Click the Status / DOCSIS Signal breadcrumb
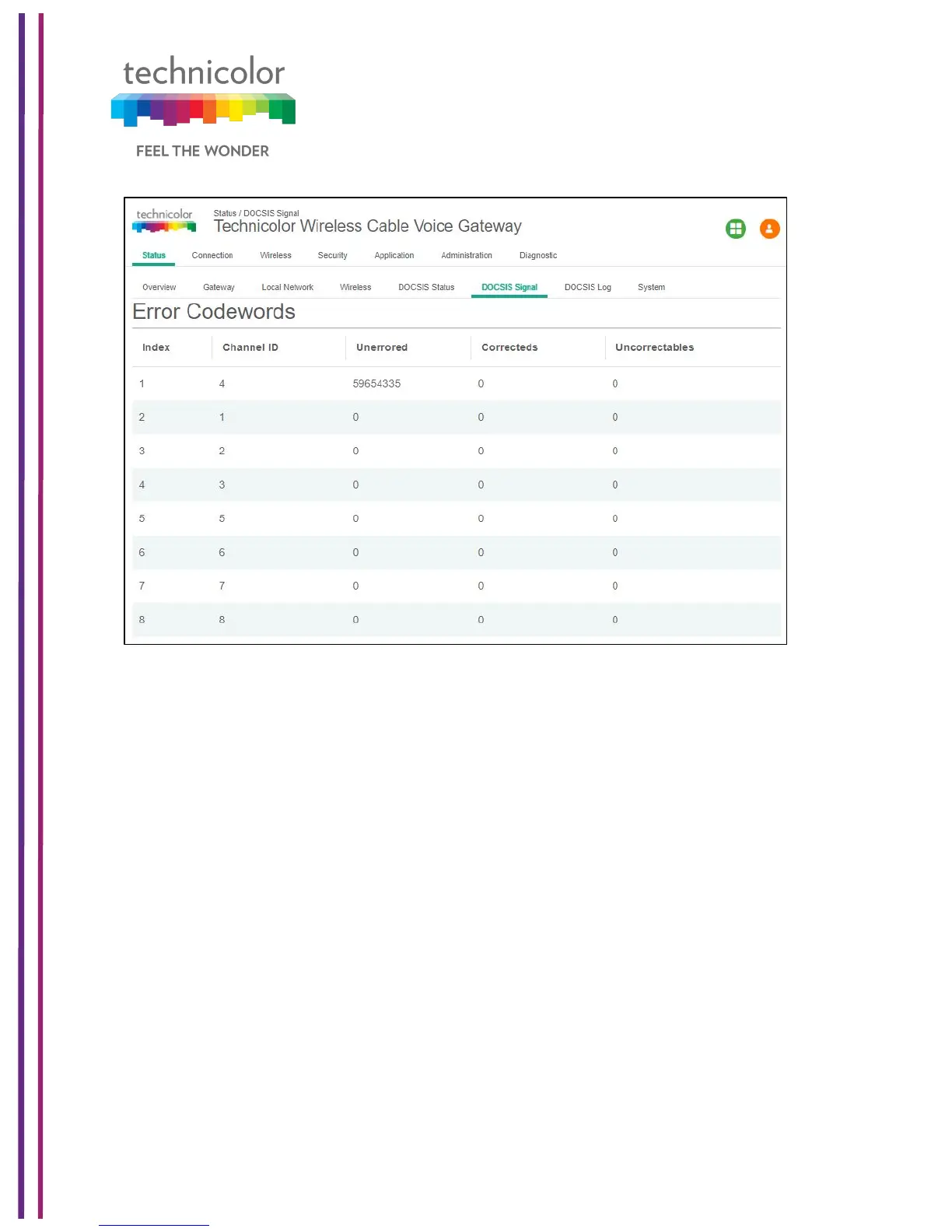 tap(256, 213)
